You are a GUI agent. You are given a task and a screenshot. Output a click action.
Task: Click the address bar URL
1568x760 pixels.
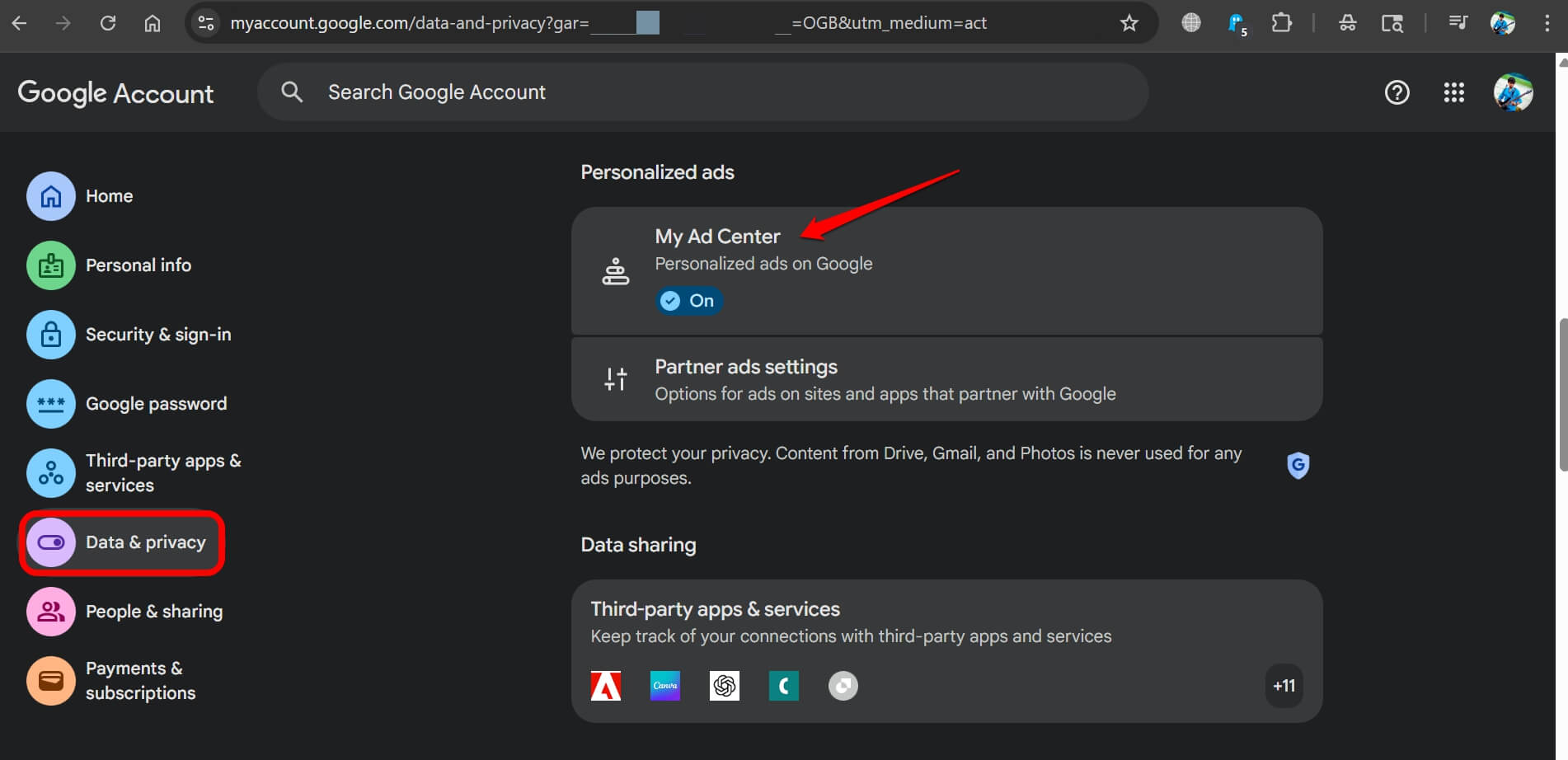click(x=608, y=23)
